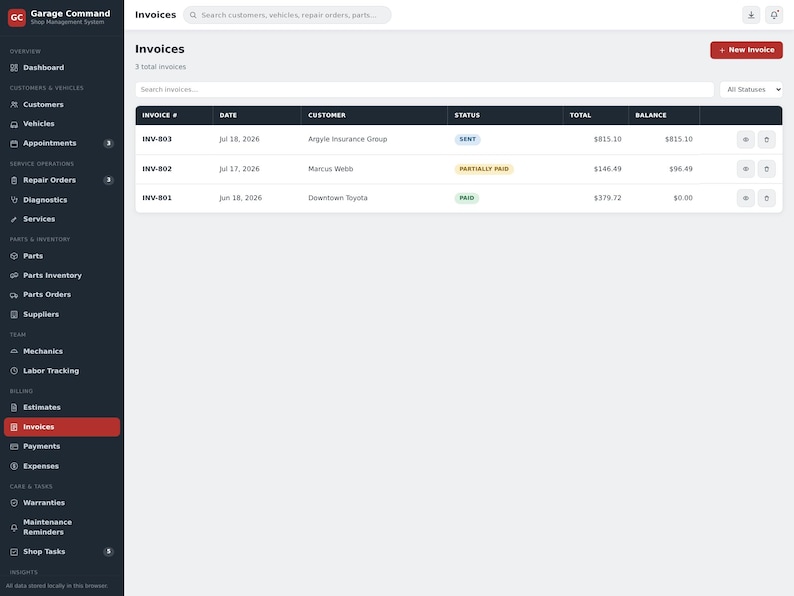Click the Appointments badge showing 3
Image resolution: width=794 pixels, height=596 pixels.
pos(108,144)
